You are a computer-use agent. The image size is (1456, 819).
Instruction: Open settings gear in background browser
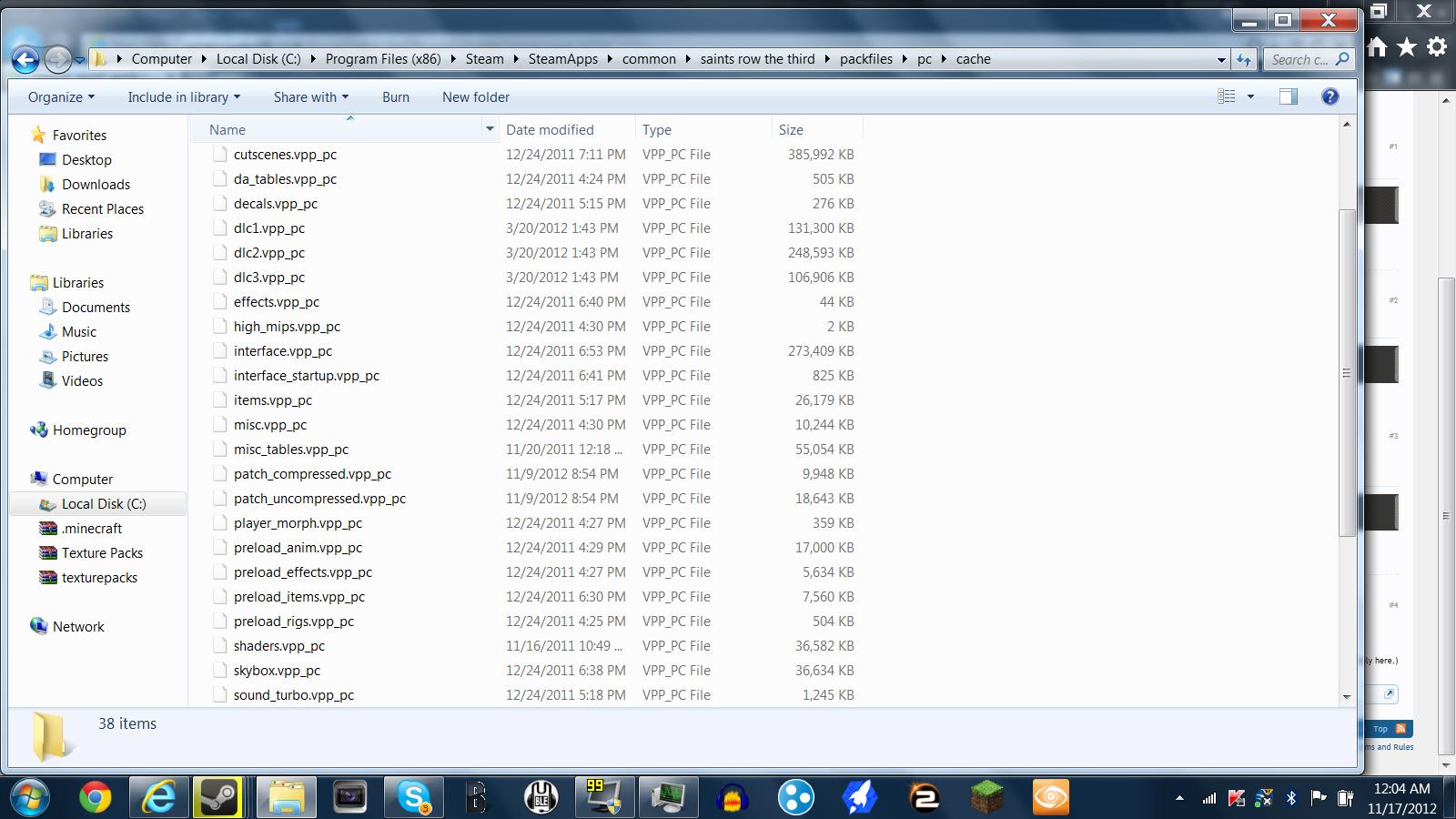(1437, 47)
